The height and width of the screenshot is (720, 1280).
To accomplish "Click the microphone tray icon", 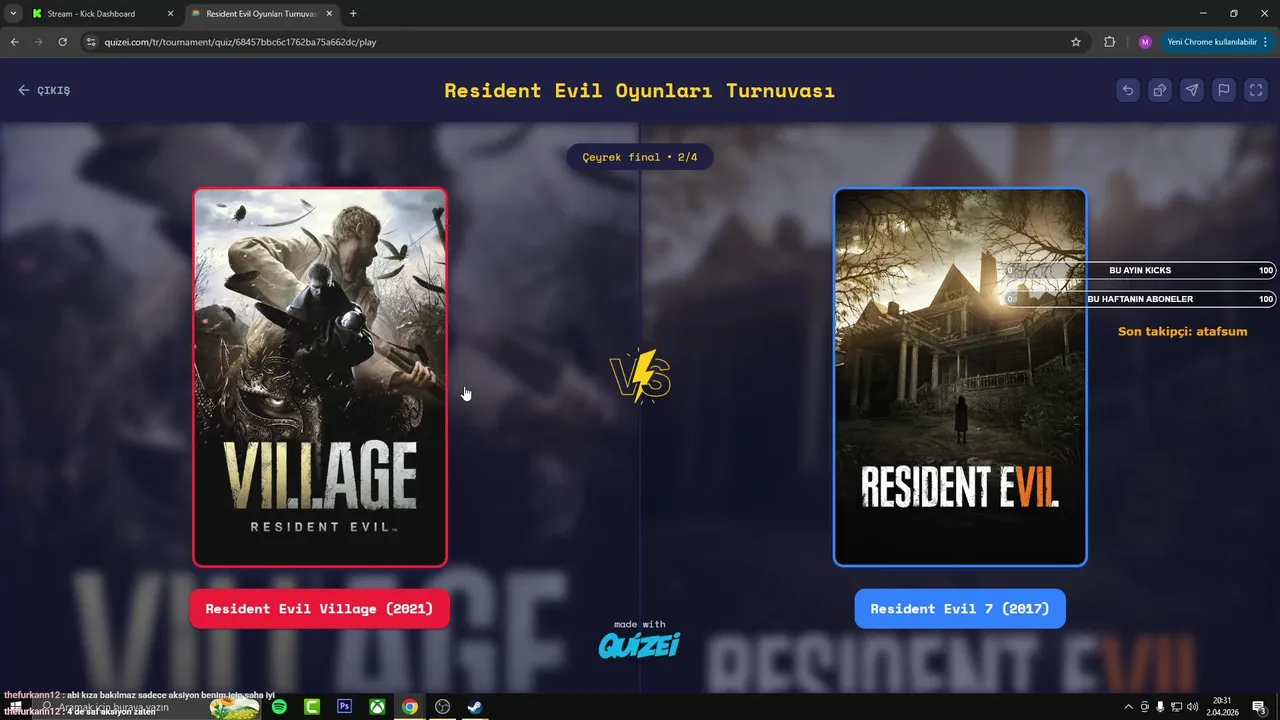I will [x=1160, y=707].
